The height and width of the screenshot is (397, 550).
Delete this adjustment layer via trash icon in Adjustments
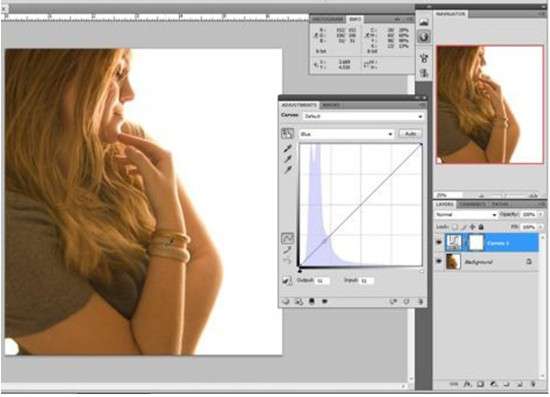pos(420,301)
